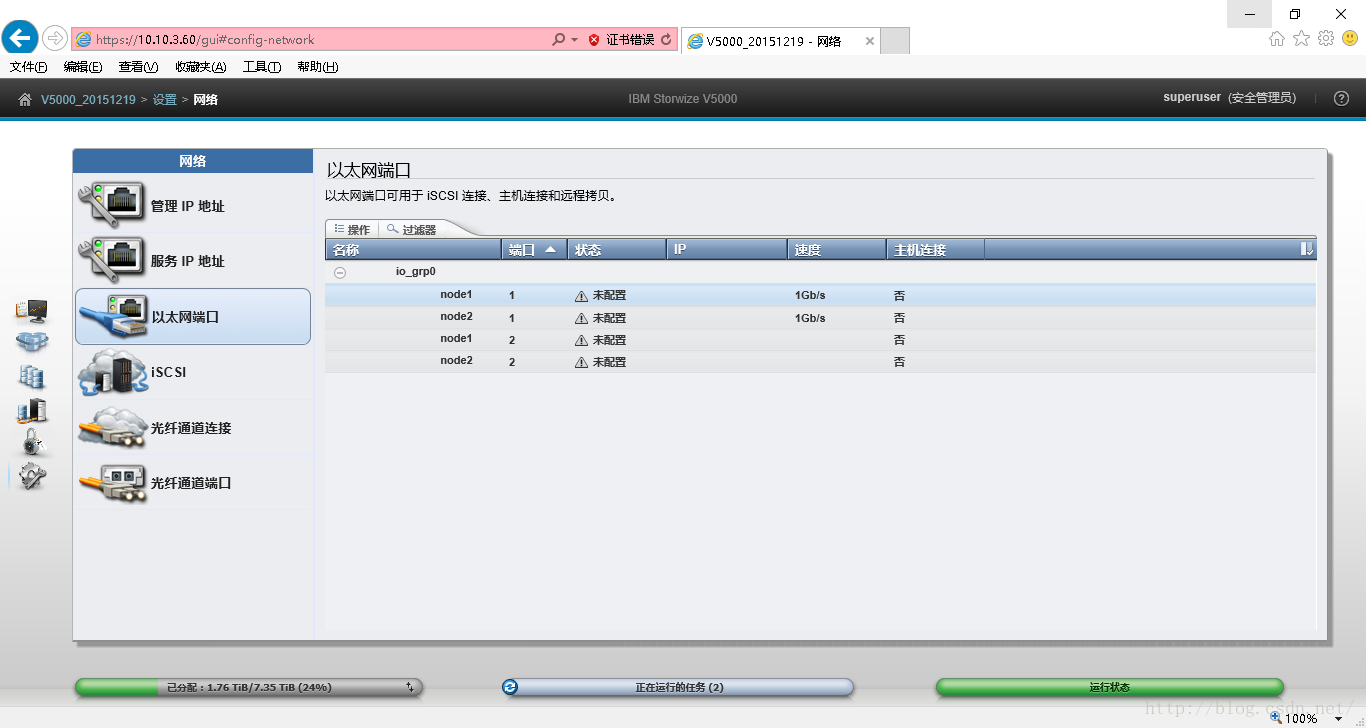The image size is (1366, 728).
Task: Open the 收藏夹(A) menu
Action: click(201, 67)
